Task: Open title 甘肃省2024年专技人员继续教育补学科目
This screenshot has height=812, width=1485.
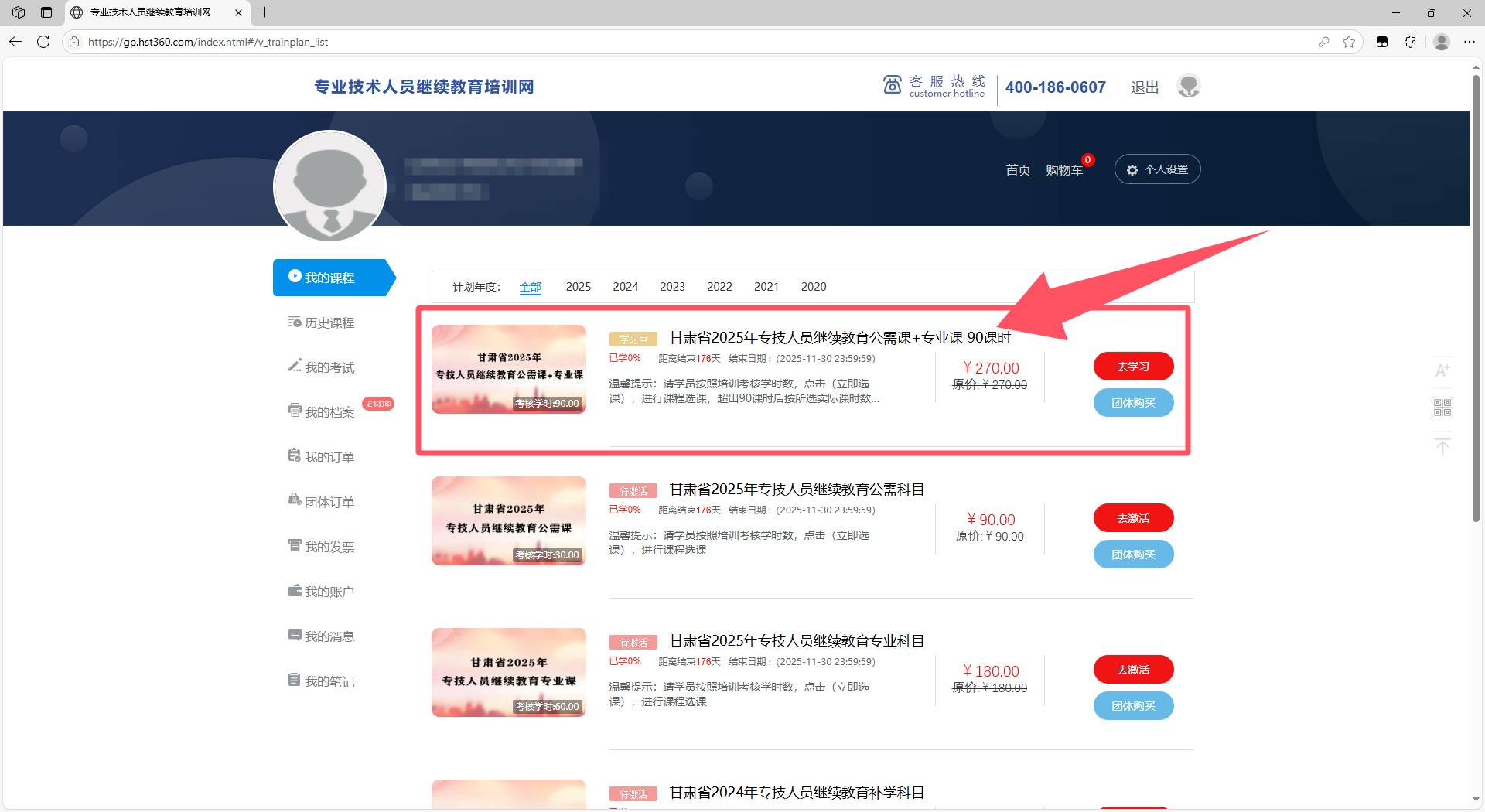Action: coord(797,793)
